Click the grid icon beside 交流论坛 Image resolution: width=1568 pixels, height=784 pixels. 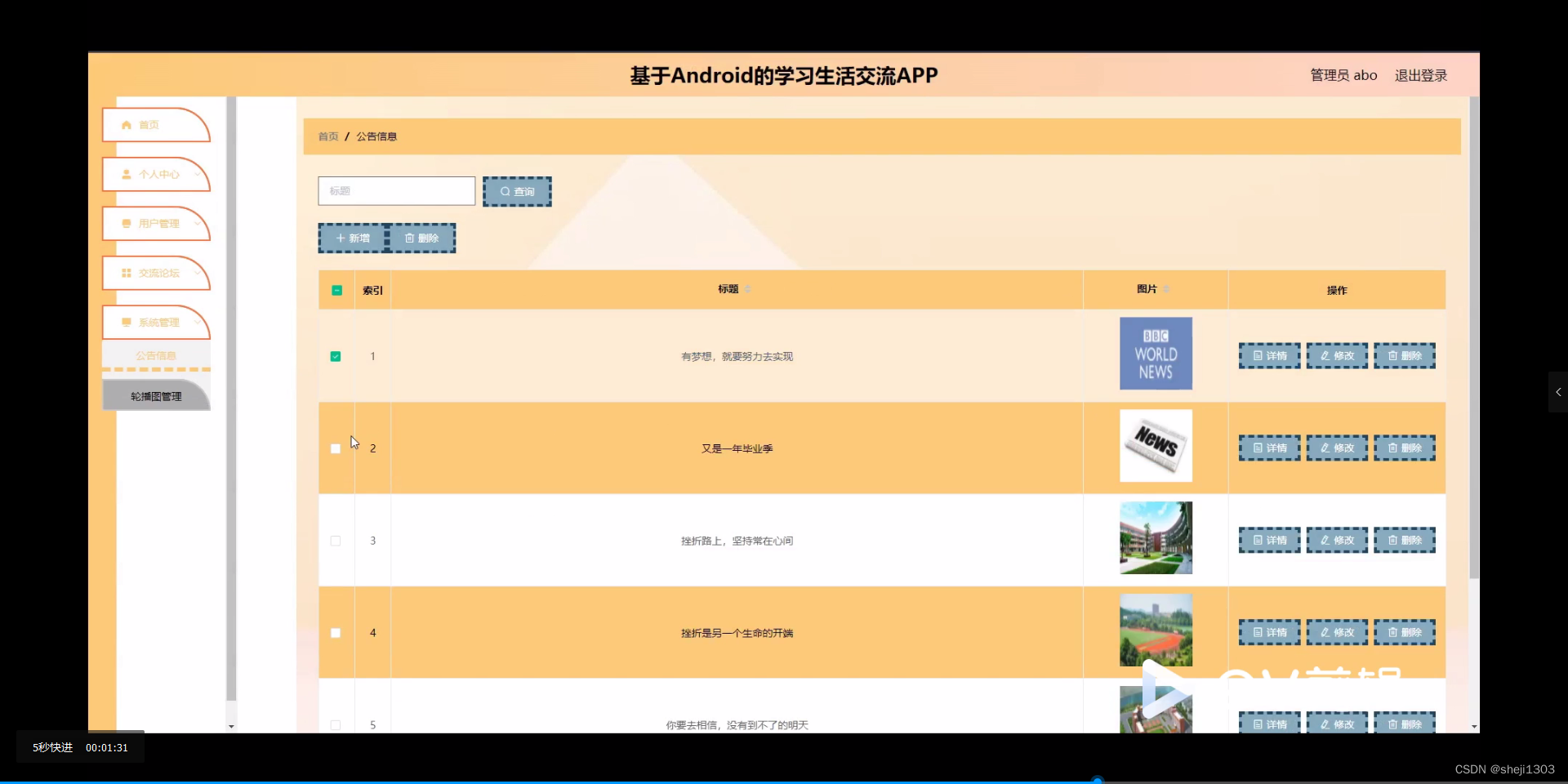[x=127, y=273]
